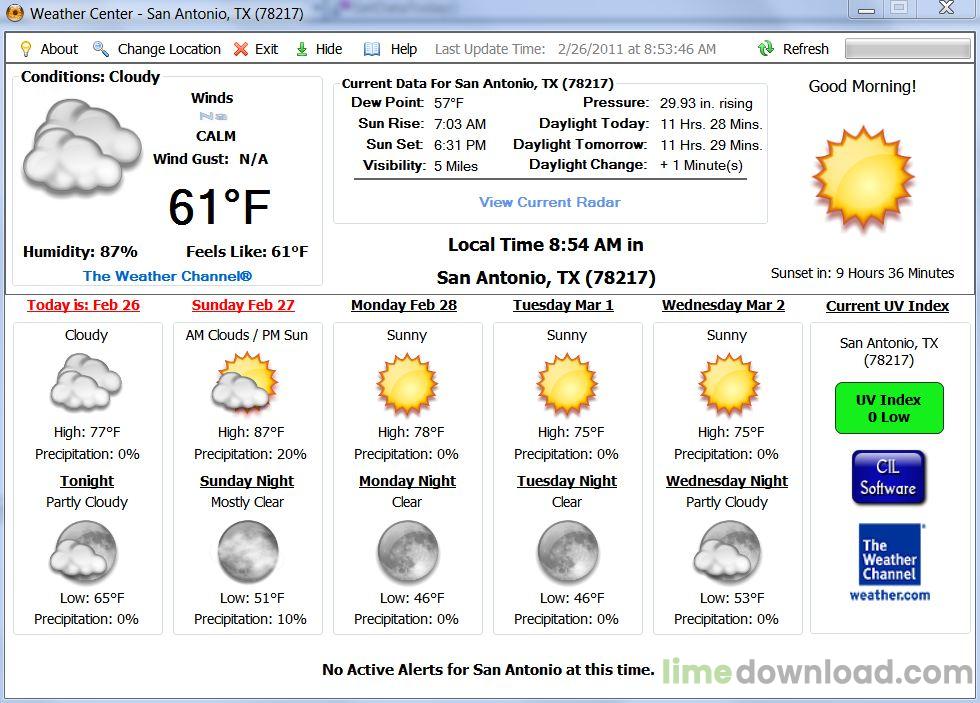Screen dimensions: 980x703
Task: Click the large Good Morning sun image
Action: tap(862, 177)
